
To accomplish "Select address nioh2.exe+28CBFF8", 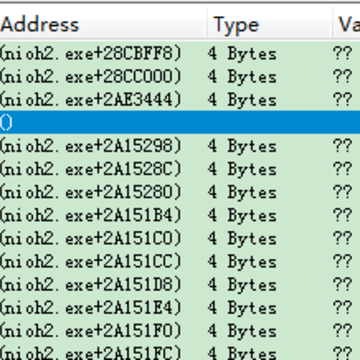I will (x=91, y=53).
